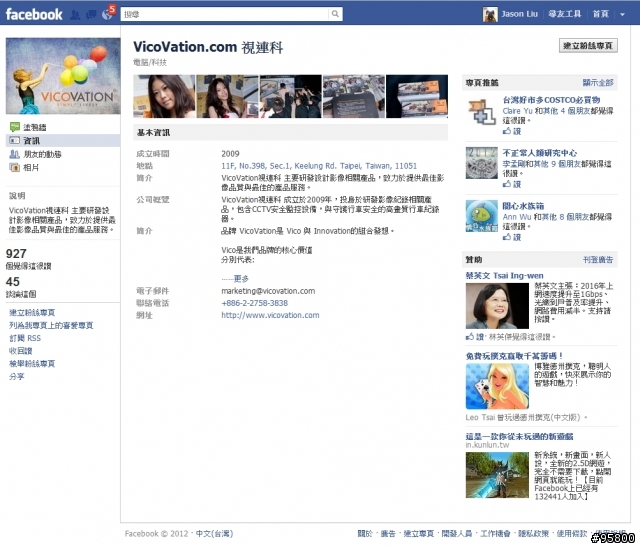Open Tsai Ing-wen sponsored title
The height and width of the screenshot is (546, 640).
click(504, 275)
